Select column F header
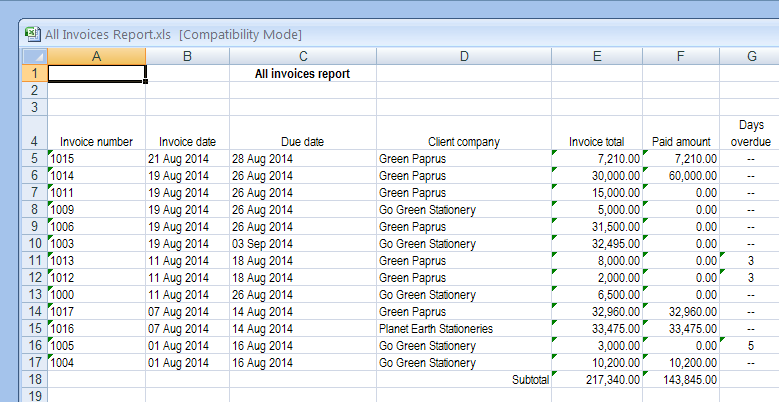Viewport: 779px width, 402px height. pos(681,56)
